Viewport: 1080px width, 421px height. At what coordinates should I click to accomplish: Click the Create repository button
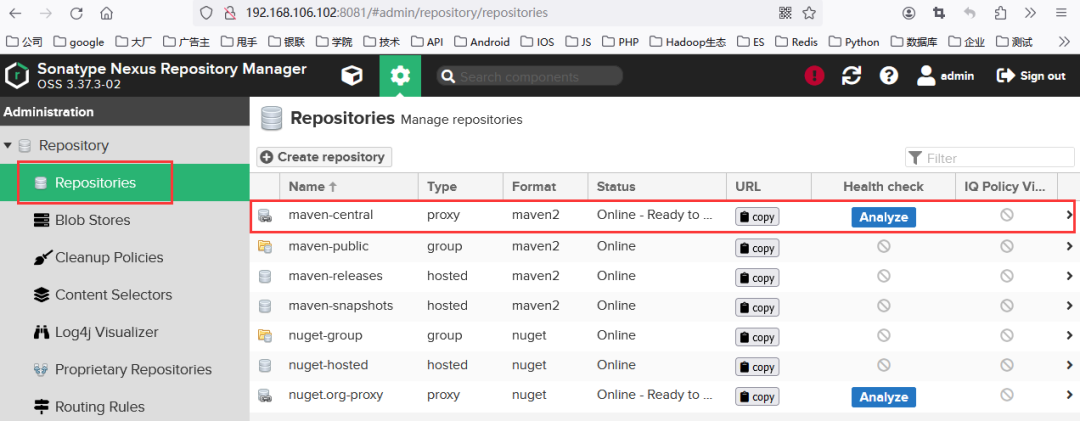coord(324,157)
